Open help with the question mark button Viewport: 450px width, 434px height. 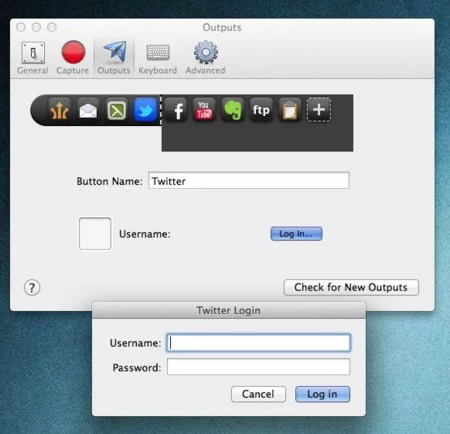pos(32,287)
